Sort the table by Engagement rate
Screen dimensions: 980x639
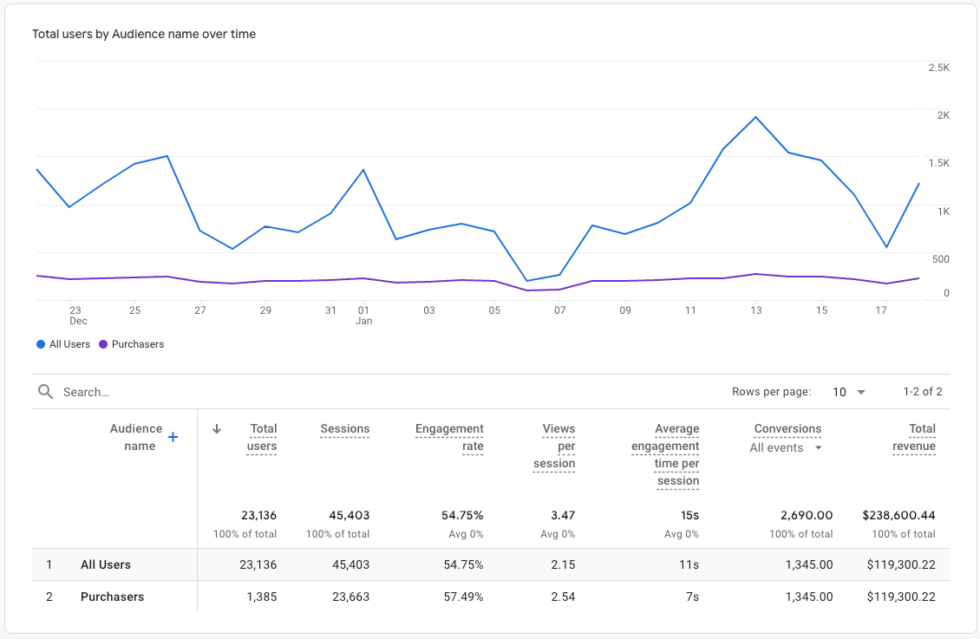tap(449, 436)
